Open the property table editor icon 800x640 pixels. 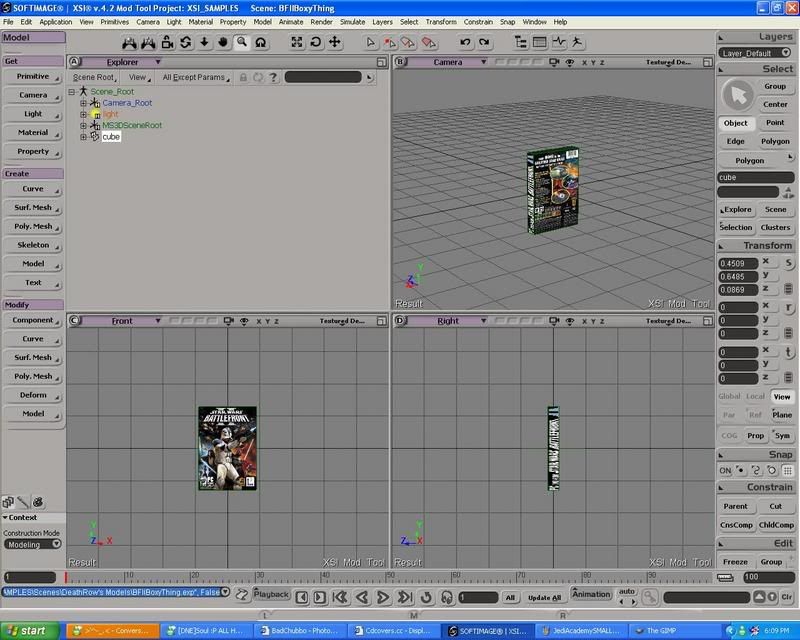point(539,42)
